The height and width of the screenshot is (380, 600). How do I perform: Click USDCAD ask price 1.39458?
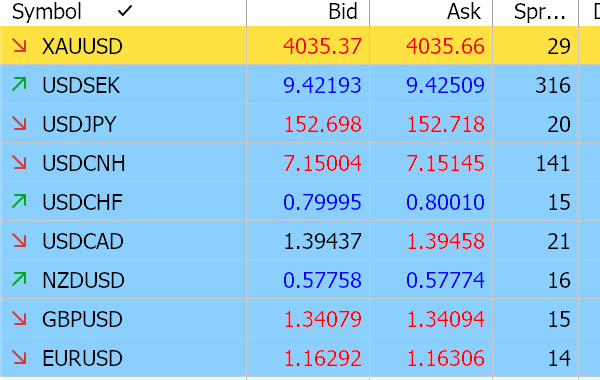pyautogui.click(x=445, y=241)
